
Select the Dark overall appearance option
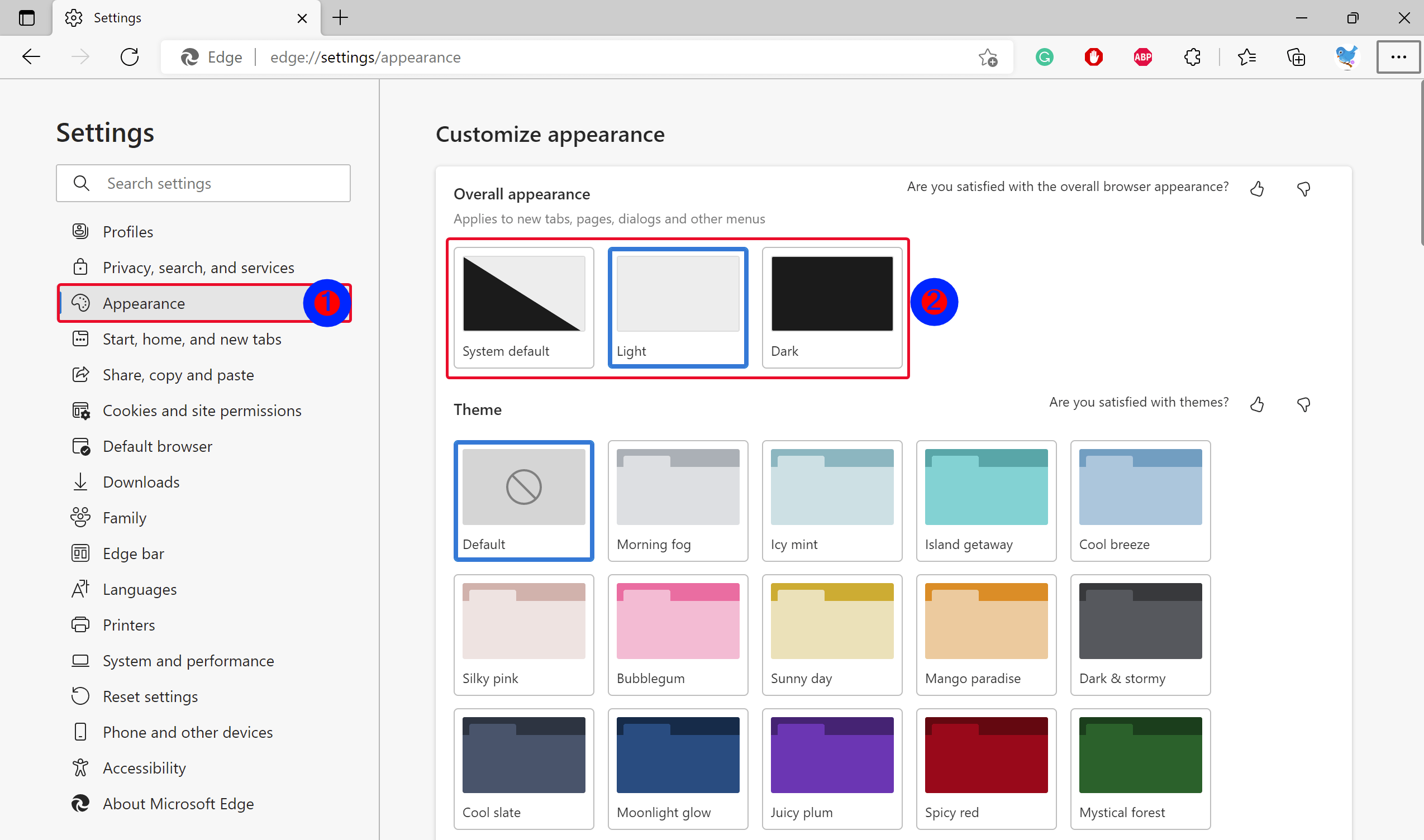[831, 307]
